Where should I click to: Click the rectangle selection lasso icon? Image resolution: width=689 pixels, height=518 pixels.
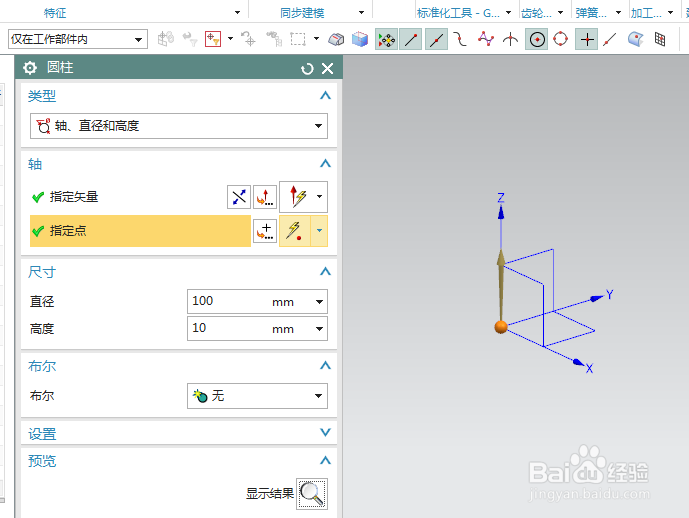click(x=298, y=39)
